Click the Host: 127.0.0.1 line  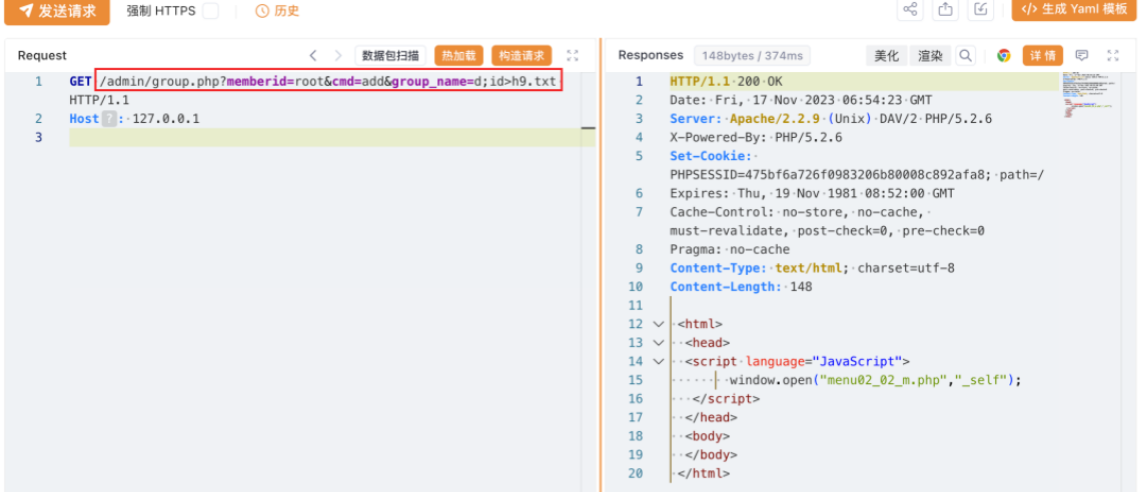coord(135,118)
